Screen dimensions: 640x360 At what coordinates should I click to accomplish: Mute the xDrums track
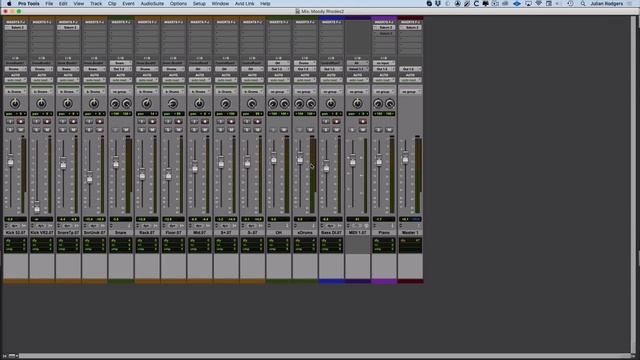point(310,130)
